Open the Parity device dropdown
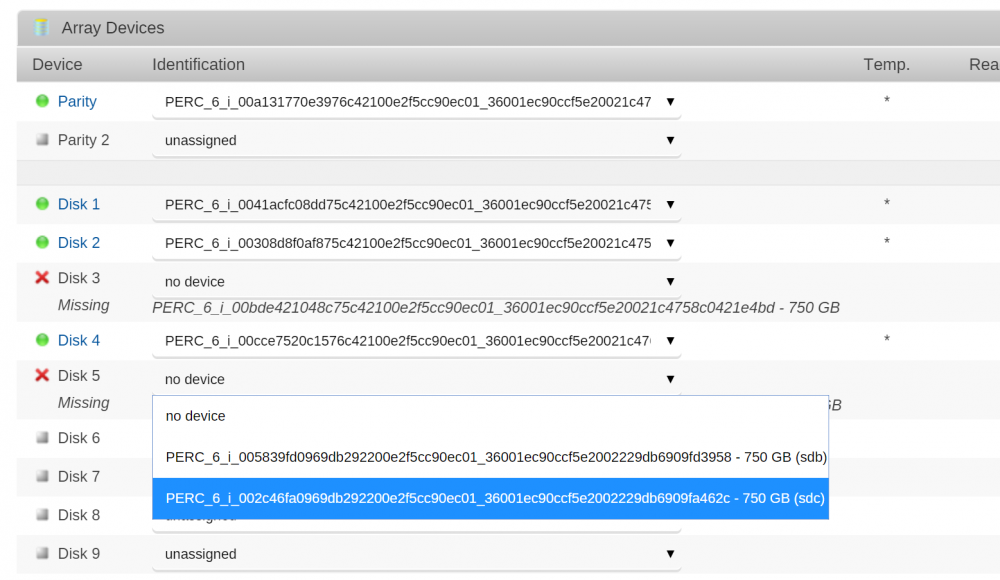The height and width of the screenshot is (580, 1000). [x=416, y=102]
